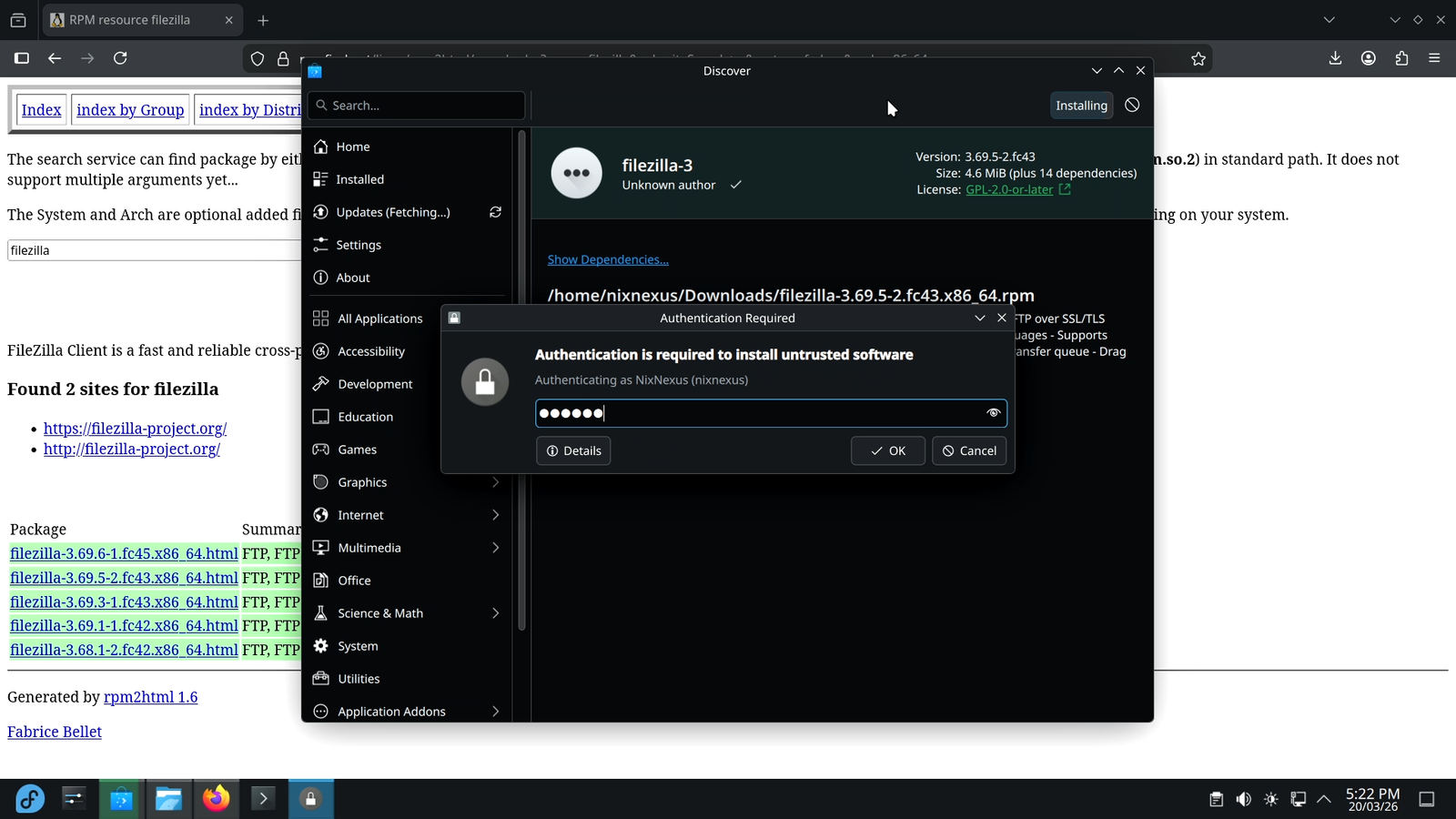The width and height of the screenshot is (1456, 819).
Task: Click the Utilities toolbox icon
Action: pos(320,679)
